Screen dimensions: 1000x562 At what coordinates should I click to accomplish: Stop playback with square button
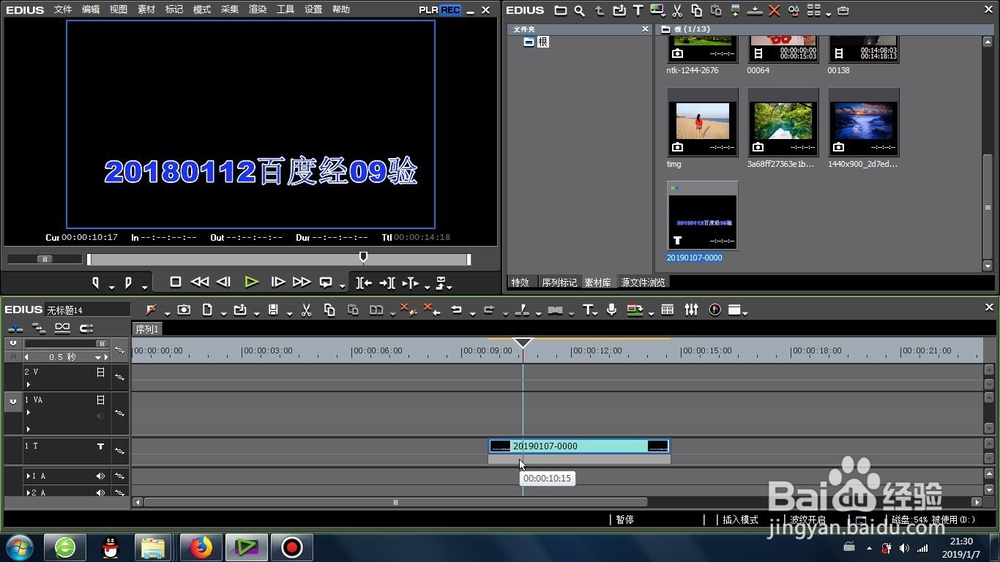pos(175,282)
